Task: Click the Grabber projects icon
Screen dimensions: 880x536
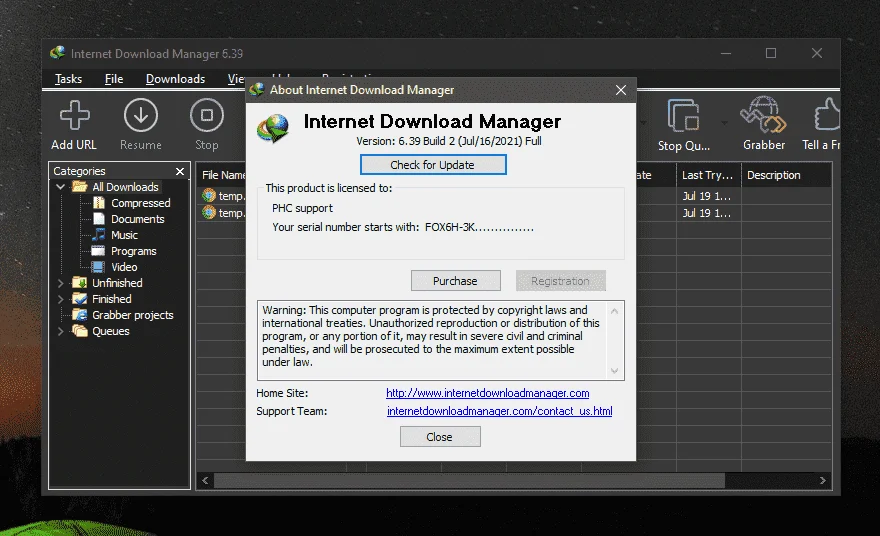Action: click(x=80, y=315)
